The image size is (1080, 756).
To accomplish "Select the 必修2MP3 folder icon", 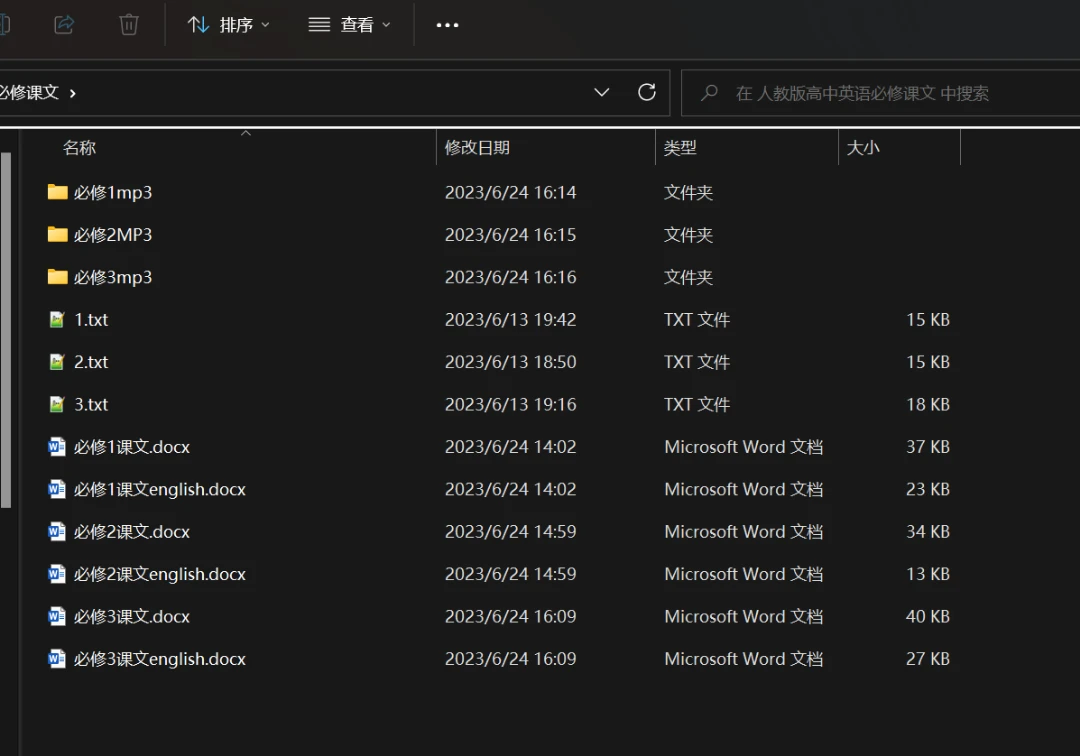I will point(57,235).
